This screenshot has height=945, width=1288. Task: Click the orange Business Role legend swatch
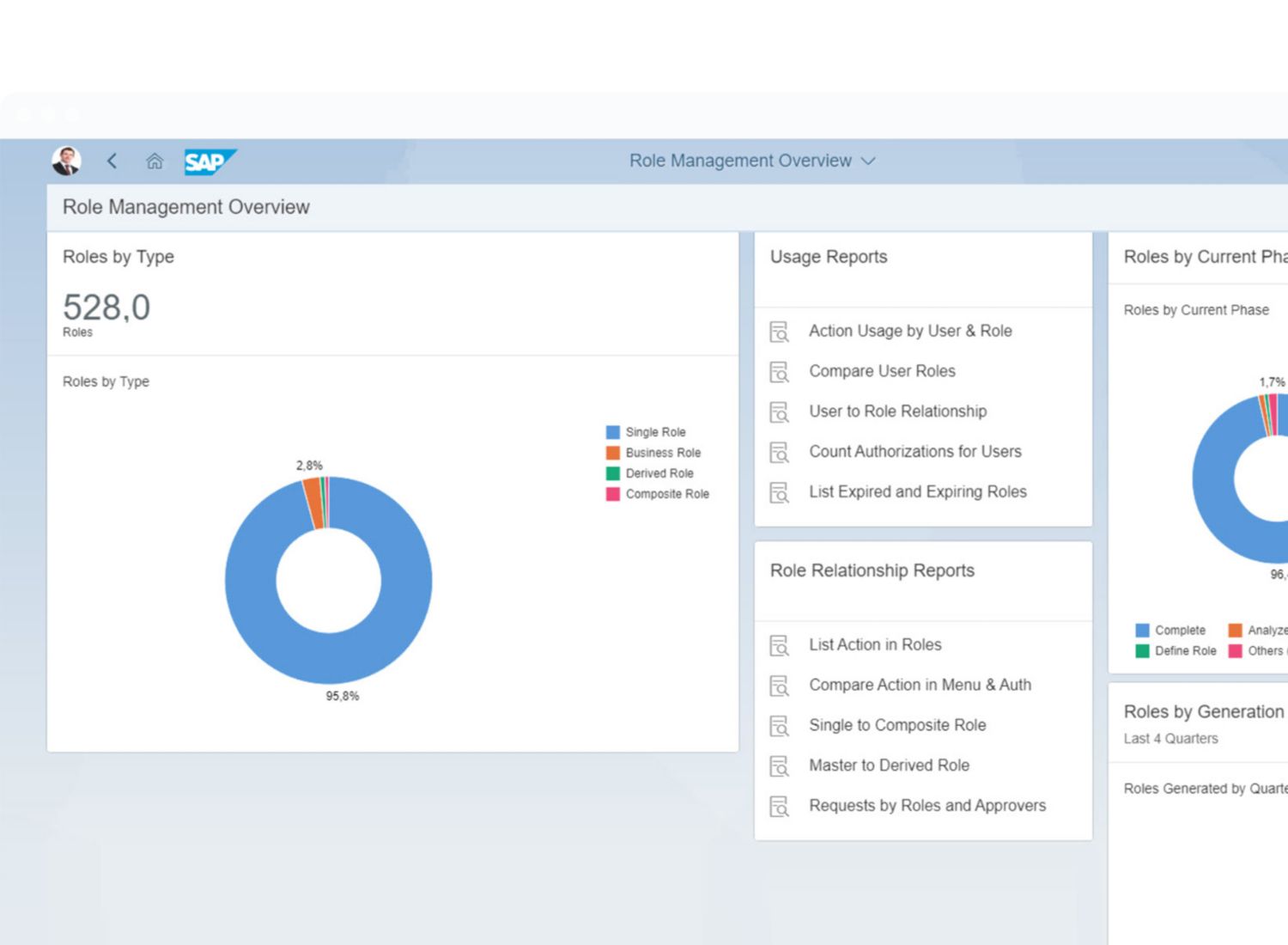tap(613, 453)
